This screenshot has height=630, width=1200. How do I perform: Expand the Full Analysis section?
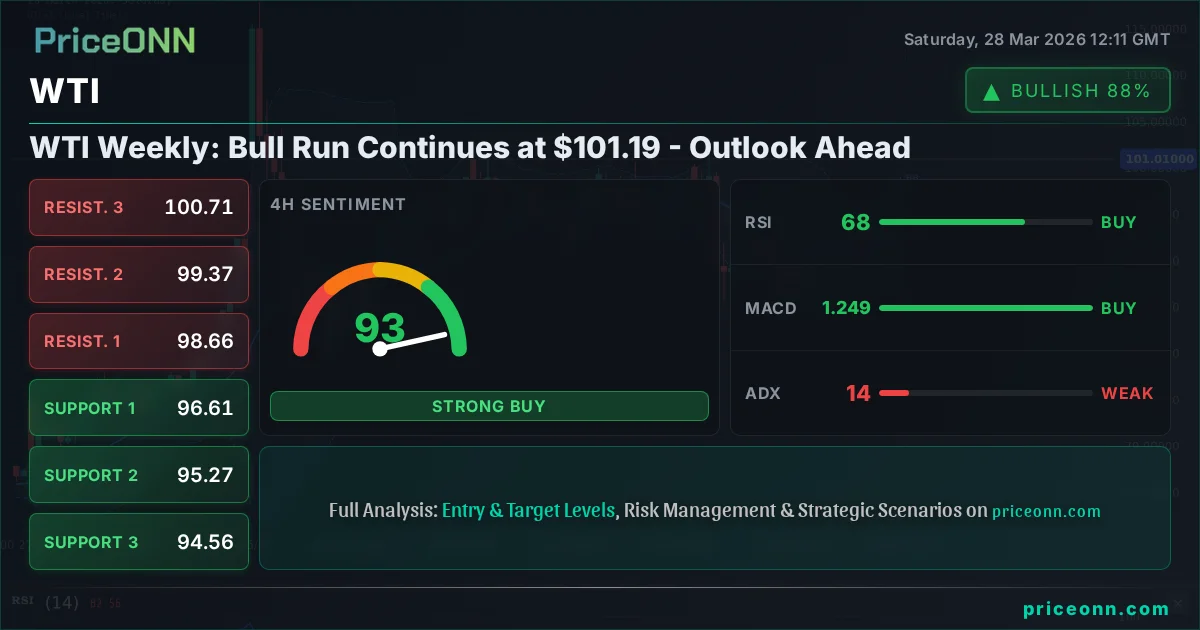tap(714, 510)
